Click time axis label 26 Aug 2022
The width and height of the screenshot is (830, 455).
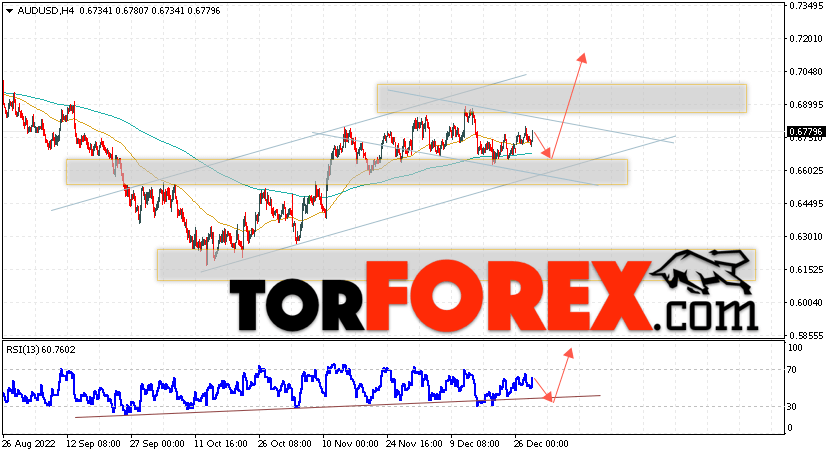(x=29, y=443)
